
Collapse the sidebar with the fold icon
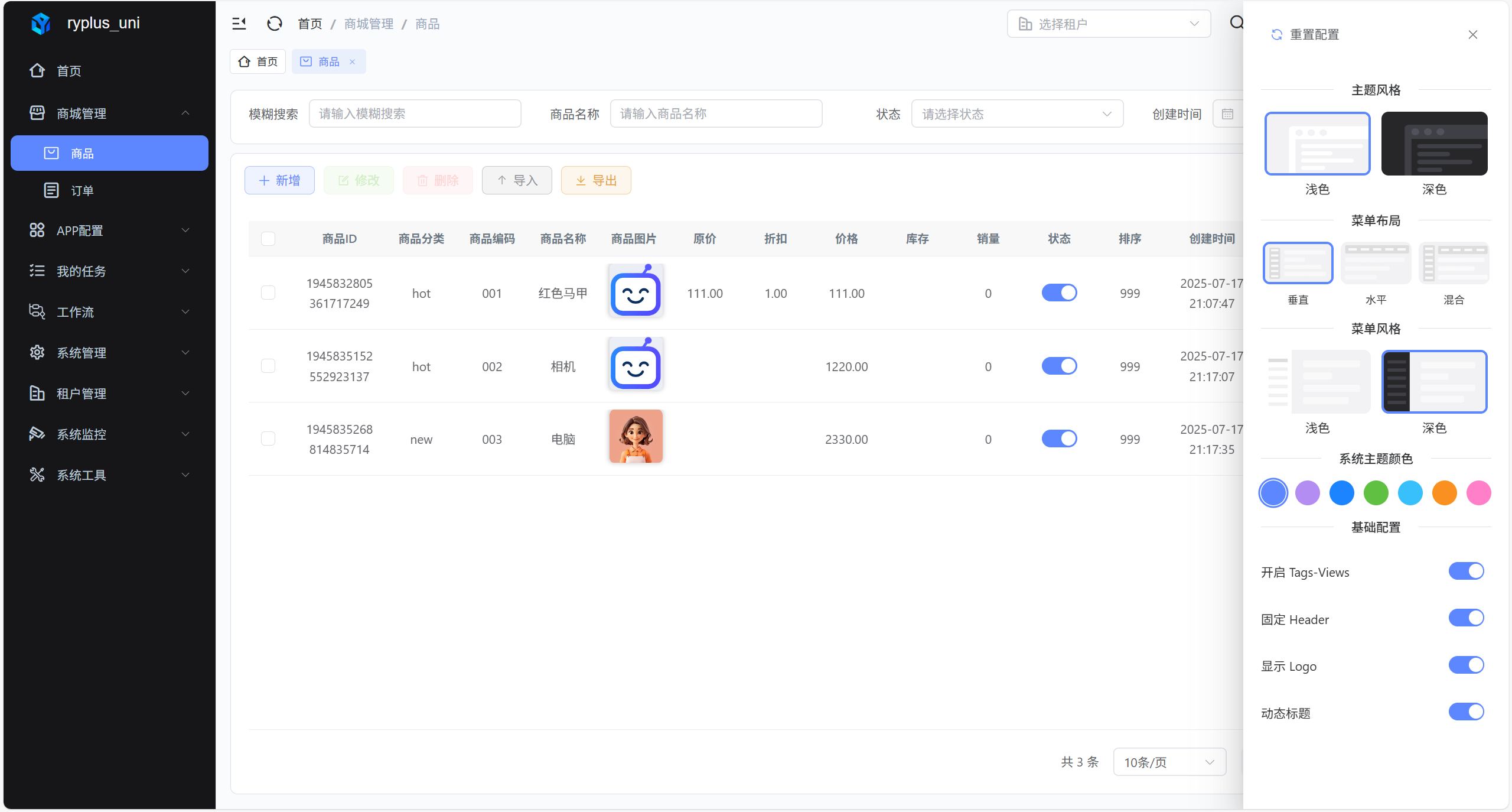(x=239, y=24)
